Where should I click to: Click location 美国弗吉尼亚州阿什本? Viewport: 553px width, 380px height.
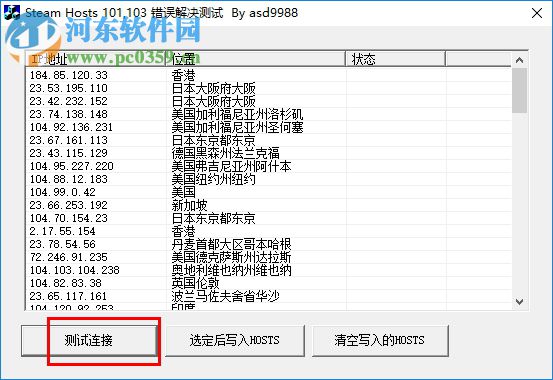tap(231, 166)
